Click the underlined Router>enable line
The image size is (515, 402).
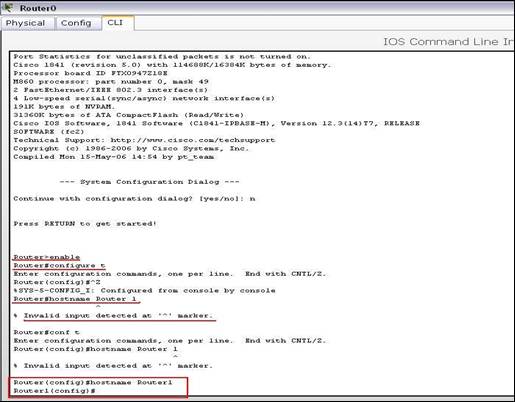pyautogui.click(x=47, y=257)
